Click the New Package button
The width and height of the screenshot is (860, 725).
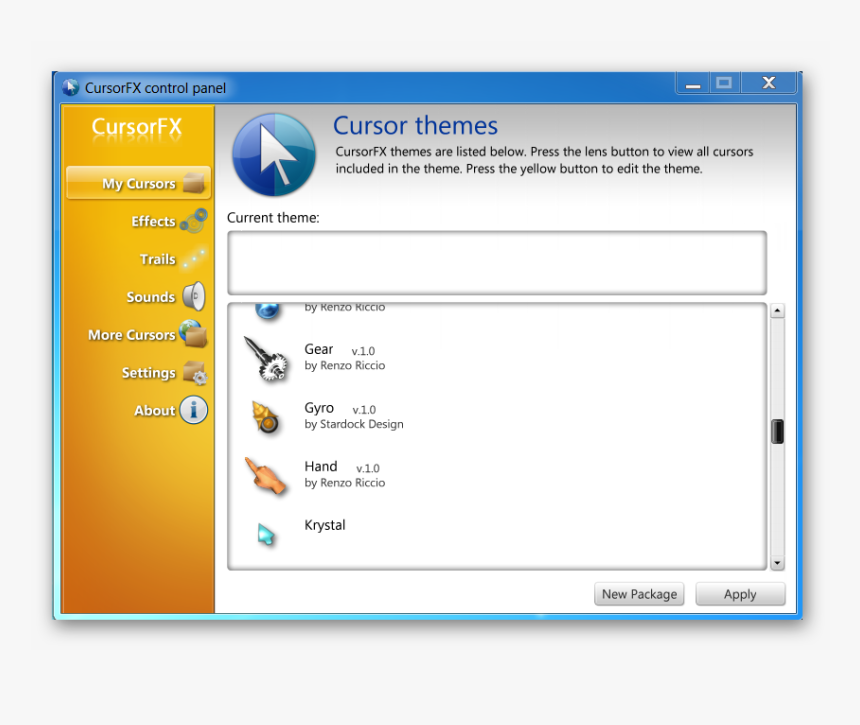click(639, 594)
